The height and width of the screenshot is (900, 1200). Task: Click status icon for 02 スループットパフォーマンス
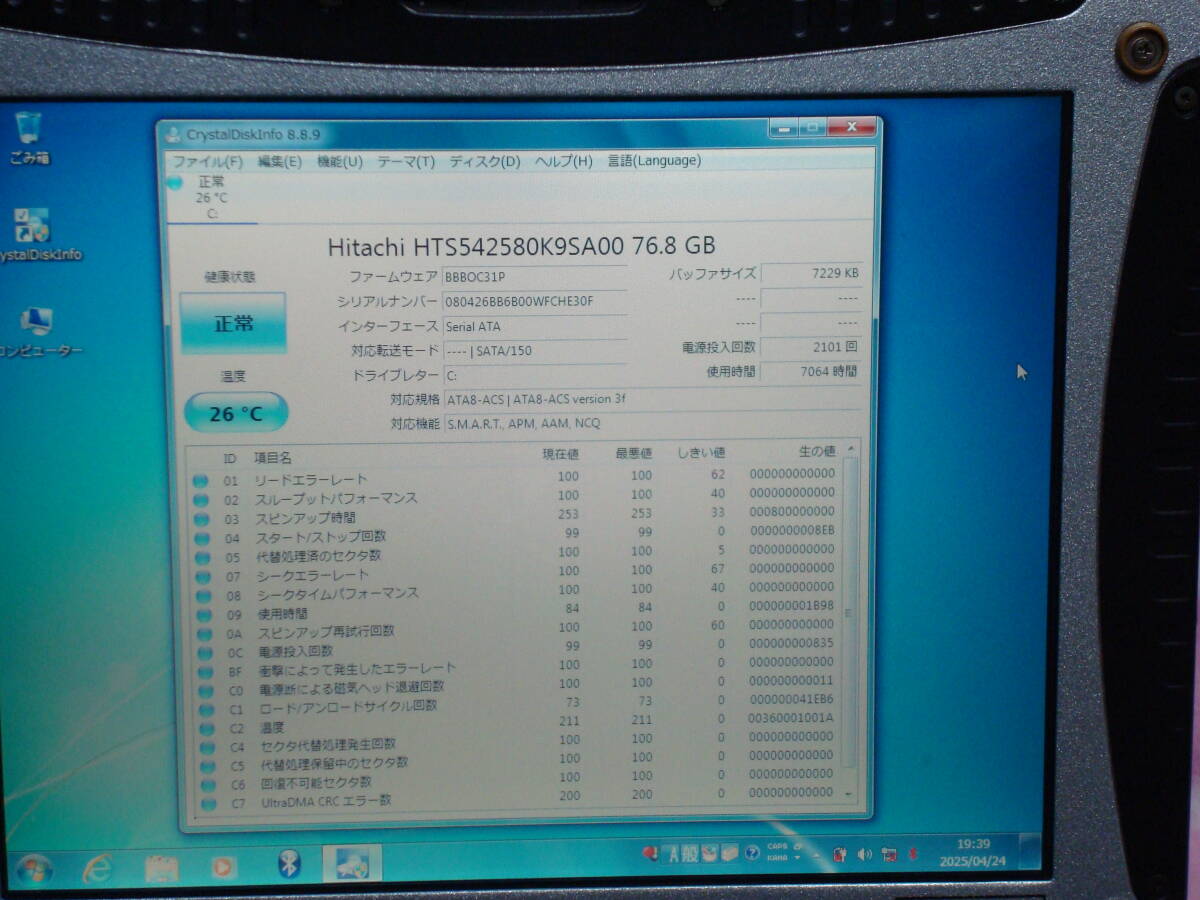[201, 500]
